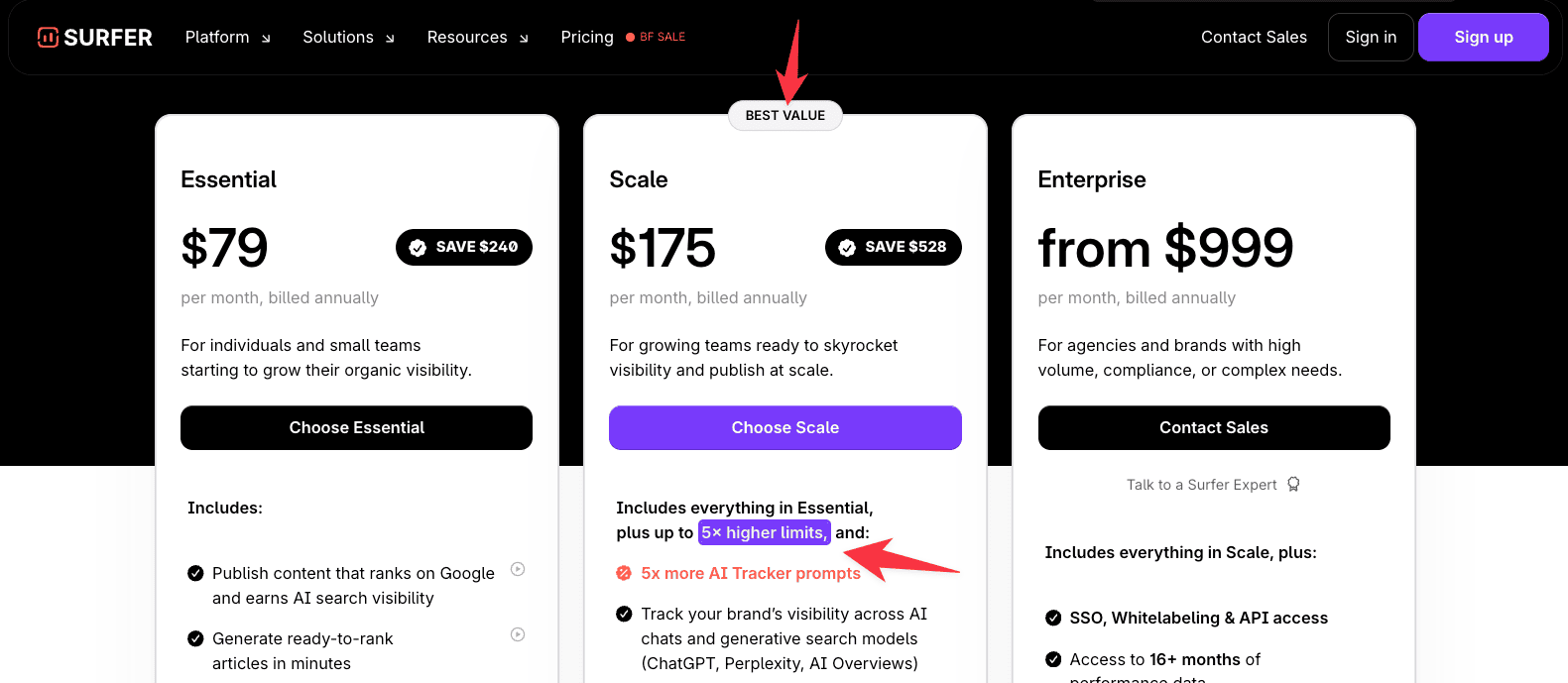
Task: Click the discount badge beside "5x more AI Tracker prompts"
Action: [622, 573]
